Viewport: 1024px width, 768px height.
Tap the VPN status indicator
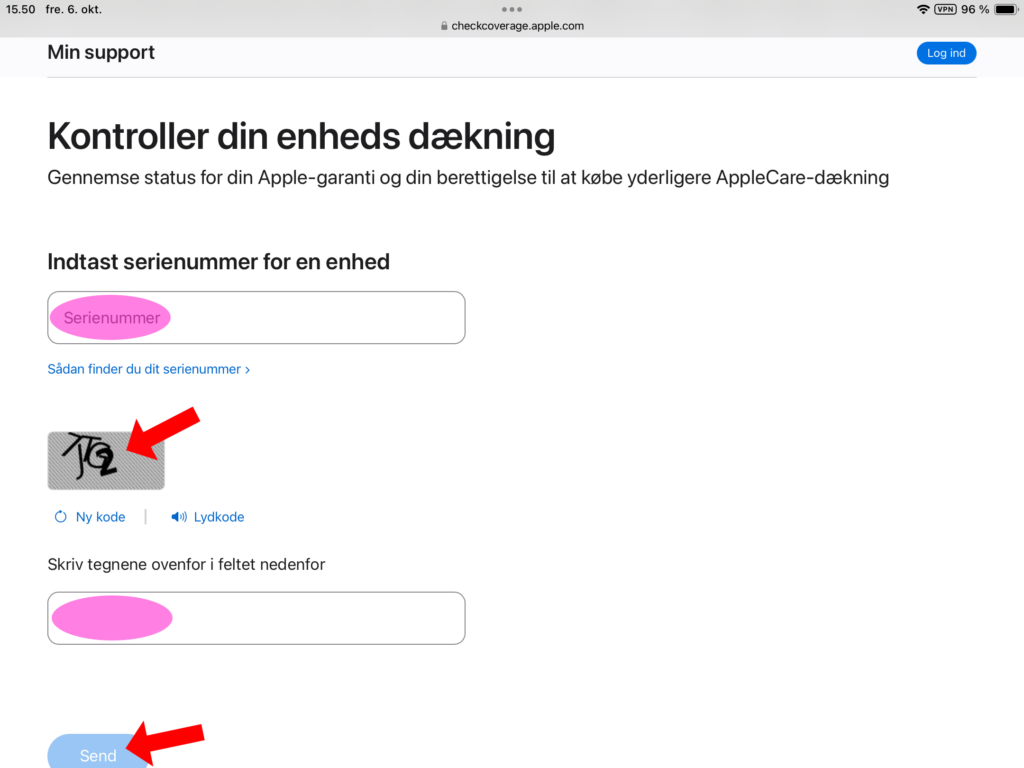point(945,9)
